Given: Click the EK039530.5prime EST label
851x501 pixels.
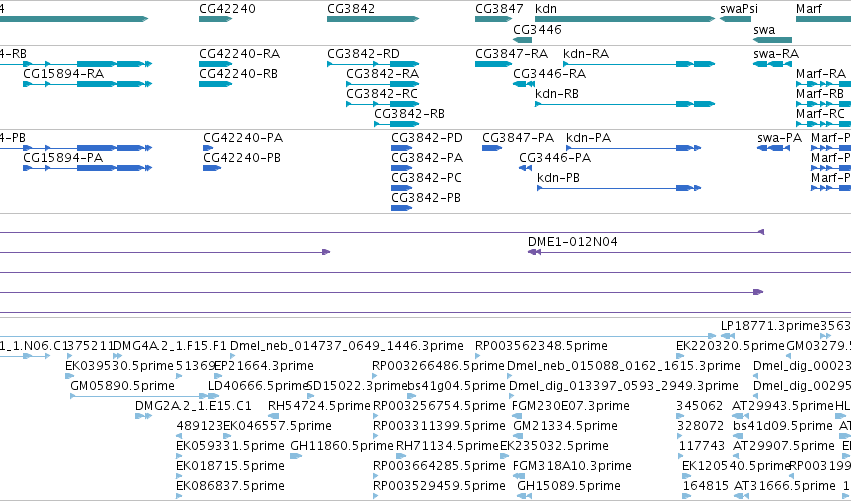Looking at the screenshot, I should tap(119, 365).
